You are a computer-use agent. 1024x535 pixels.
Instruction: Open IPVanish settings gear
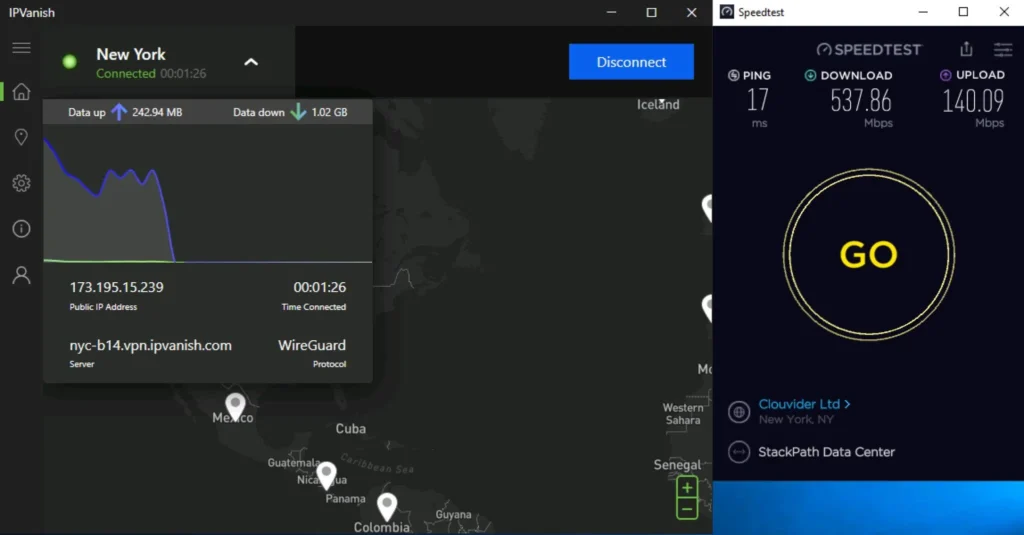(x=21, y=183)
